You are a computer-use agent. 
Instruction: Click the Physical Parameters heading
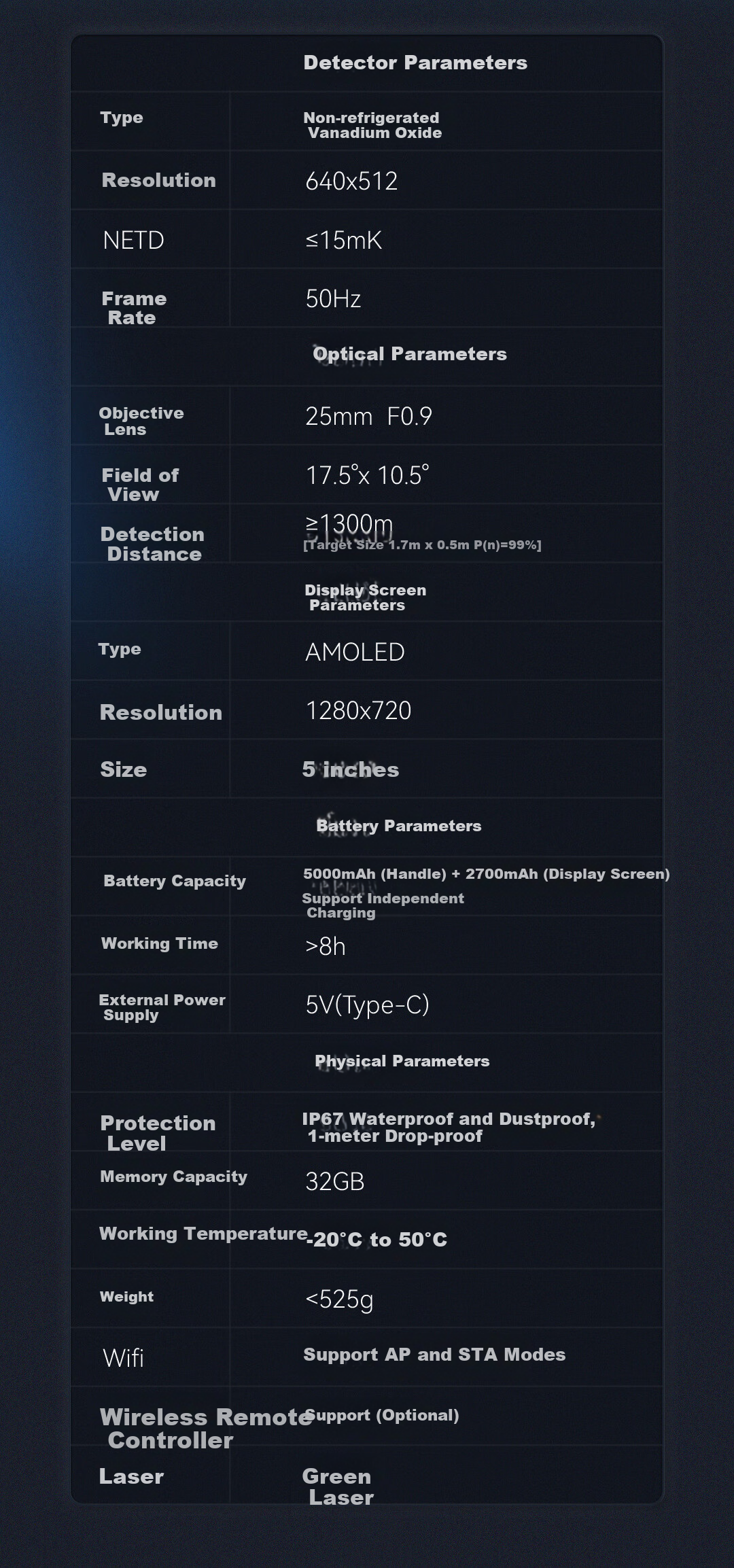(x=402, y=1061)
